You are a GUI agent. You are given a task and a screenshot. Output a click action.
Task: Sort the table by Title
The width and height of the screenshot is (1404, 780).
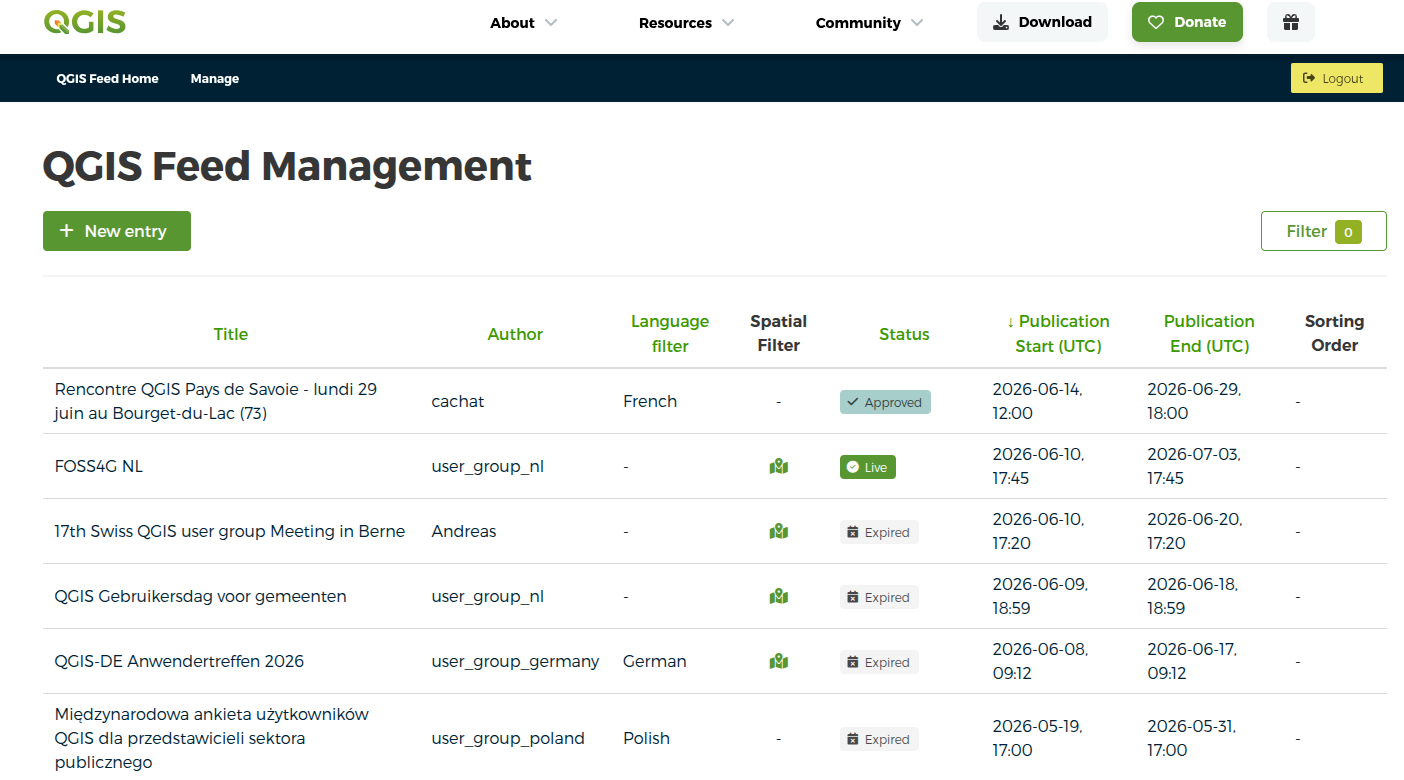(x=231, y=334)
